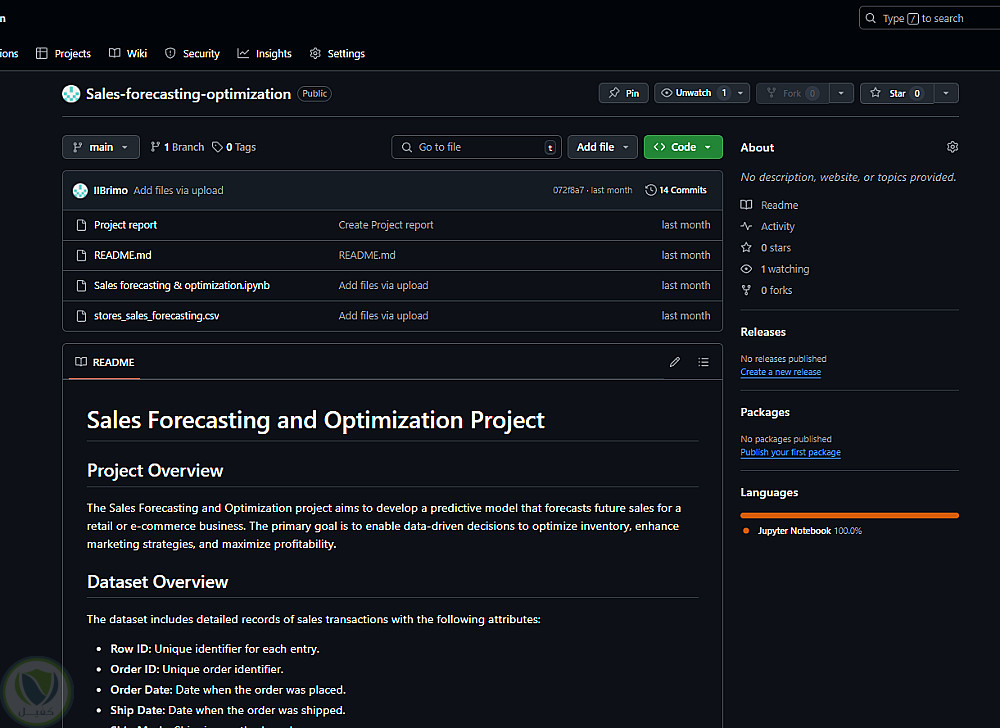Star this repository
The image size is (1000, 728).
click(896, 93)
